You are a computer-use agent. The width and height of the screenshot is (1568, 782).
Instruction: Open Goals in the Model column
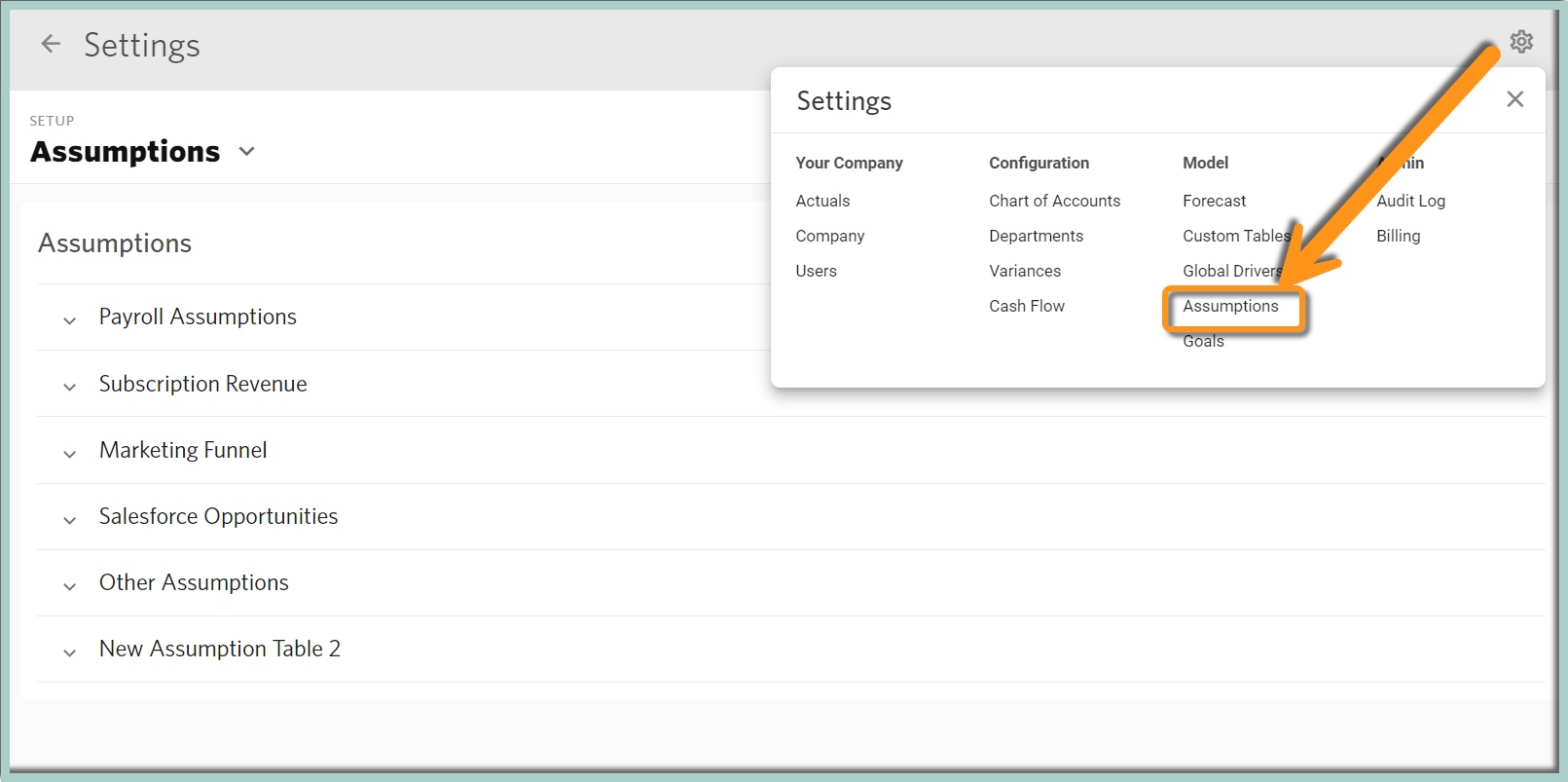tap(1203, 342)
